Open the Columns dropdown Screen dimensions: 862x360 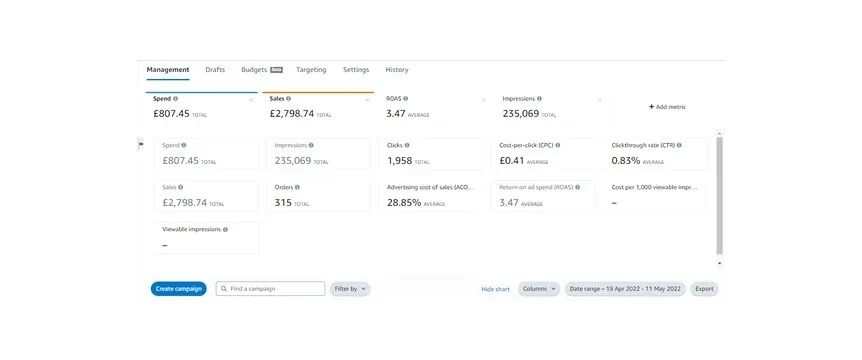[539, 289]
